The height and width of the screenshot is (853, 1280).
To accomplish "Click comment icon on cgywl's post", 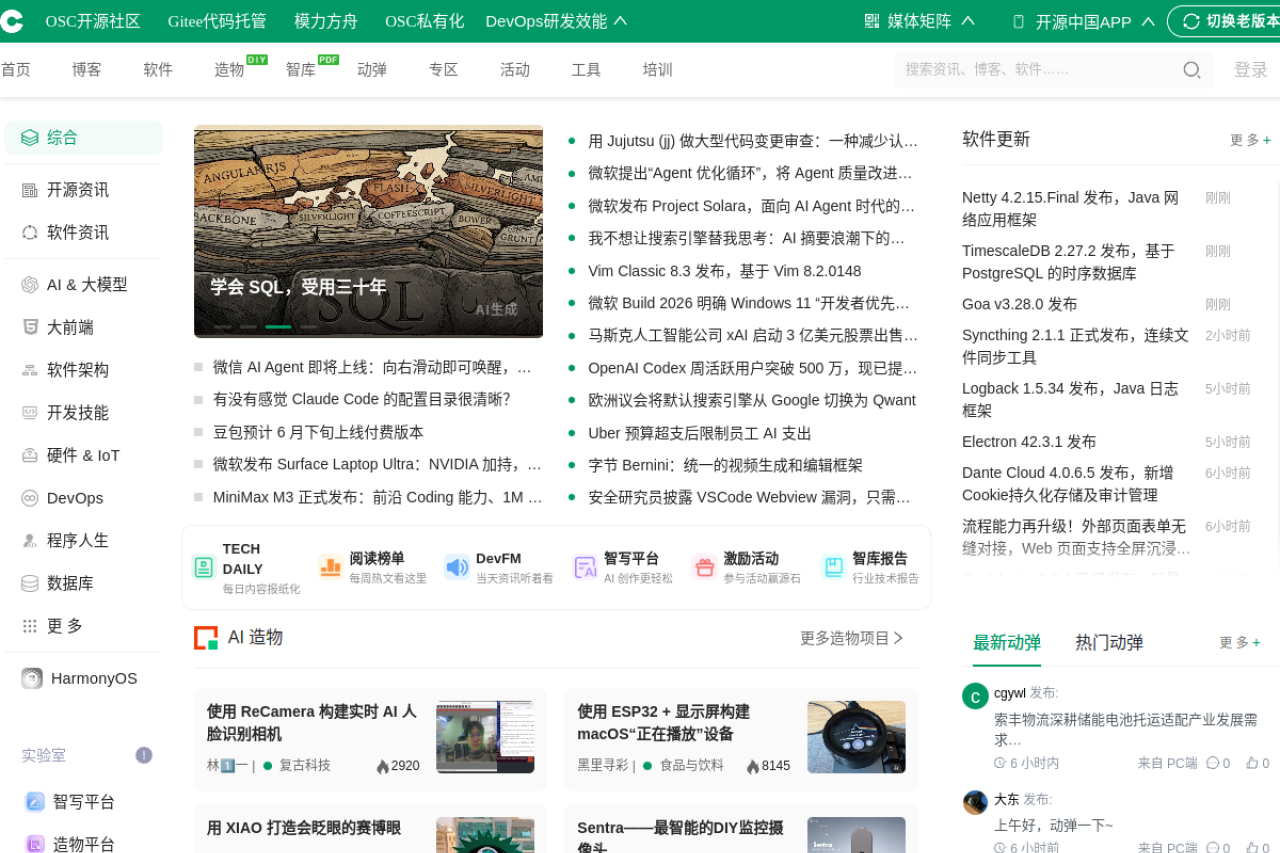I will click(1213, 763).
